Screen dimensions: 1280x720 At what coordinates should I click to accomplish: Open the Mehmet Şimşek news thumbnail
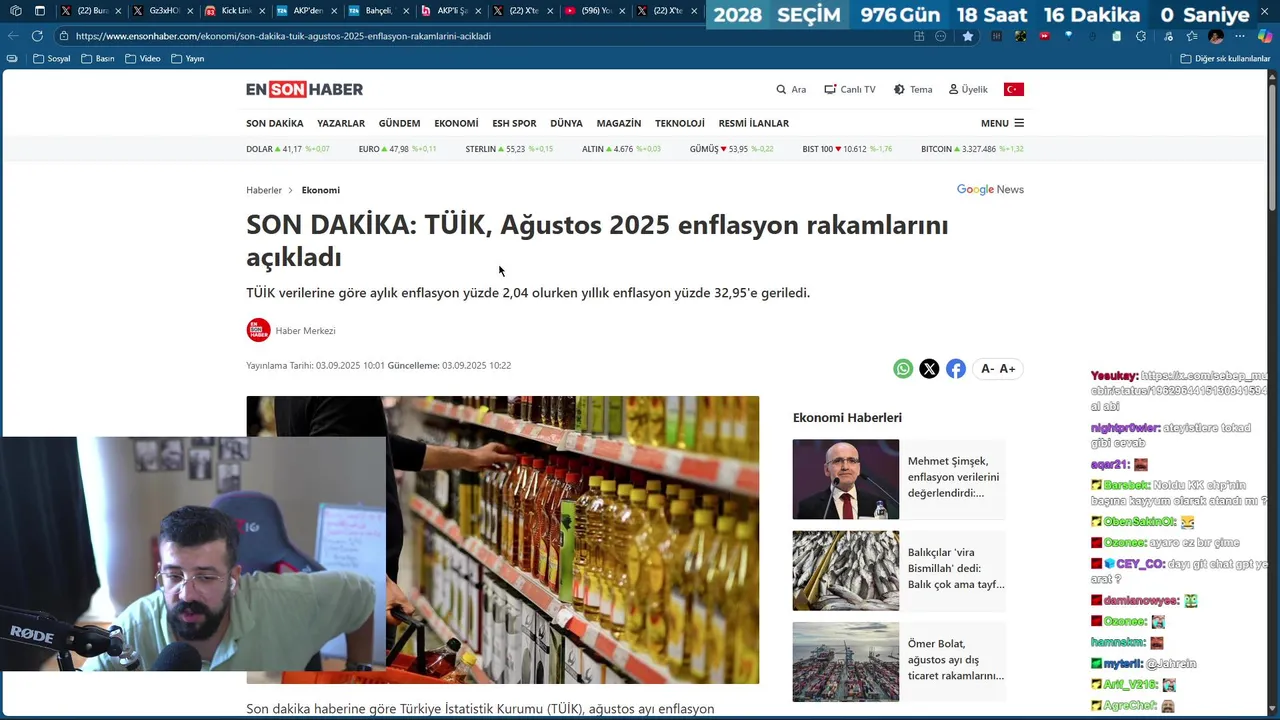point(846,479)
